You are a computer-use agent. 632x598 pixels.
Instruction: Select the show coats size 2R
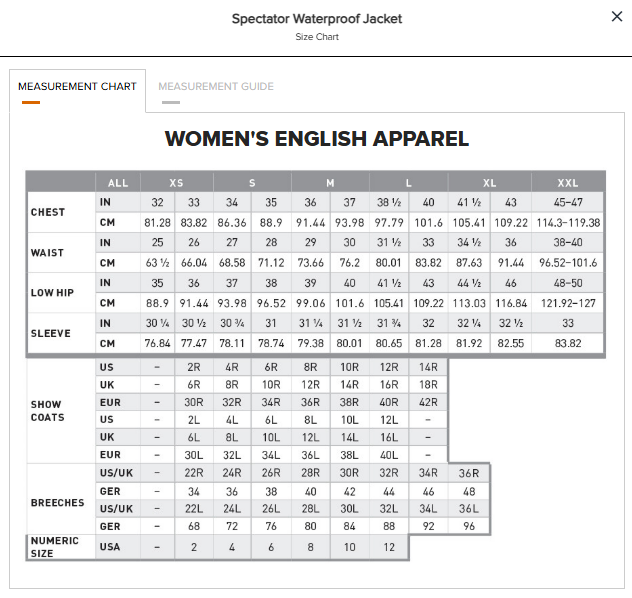pos(194,368)
